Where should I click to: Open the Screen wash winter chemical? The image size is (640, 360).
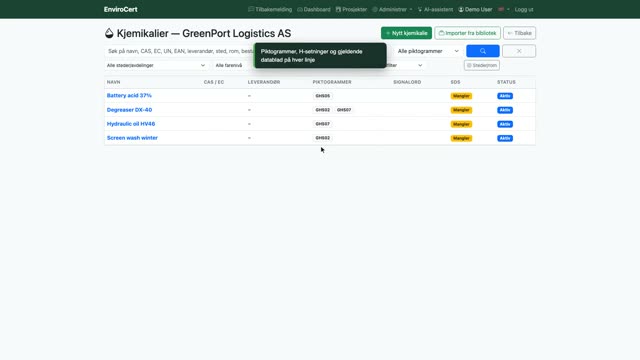click(132, 138)
